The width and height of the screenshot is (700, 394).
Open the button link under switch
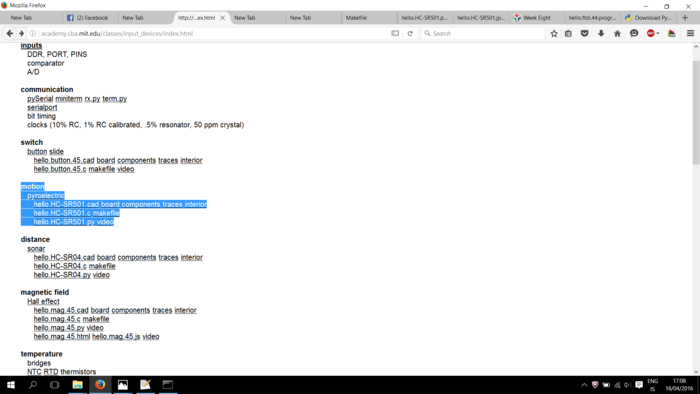tap(37, 152)
